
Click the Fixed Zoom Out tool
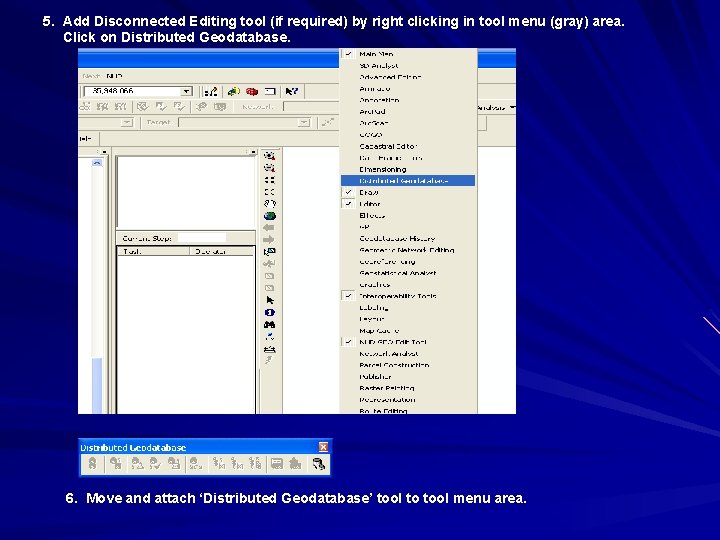tap(270, 192)
